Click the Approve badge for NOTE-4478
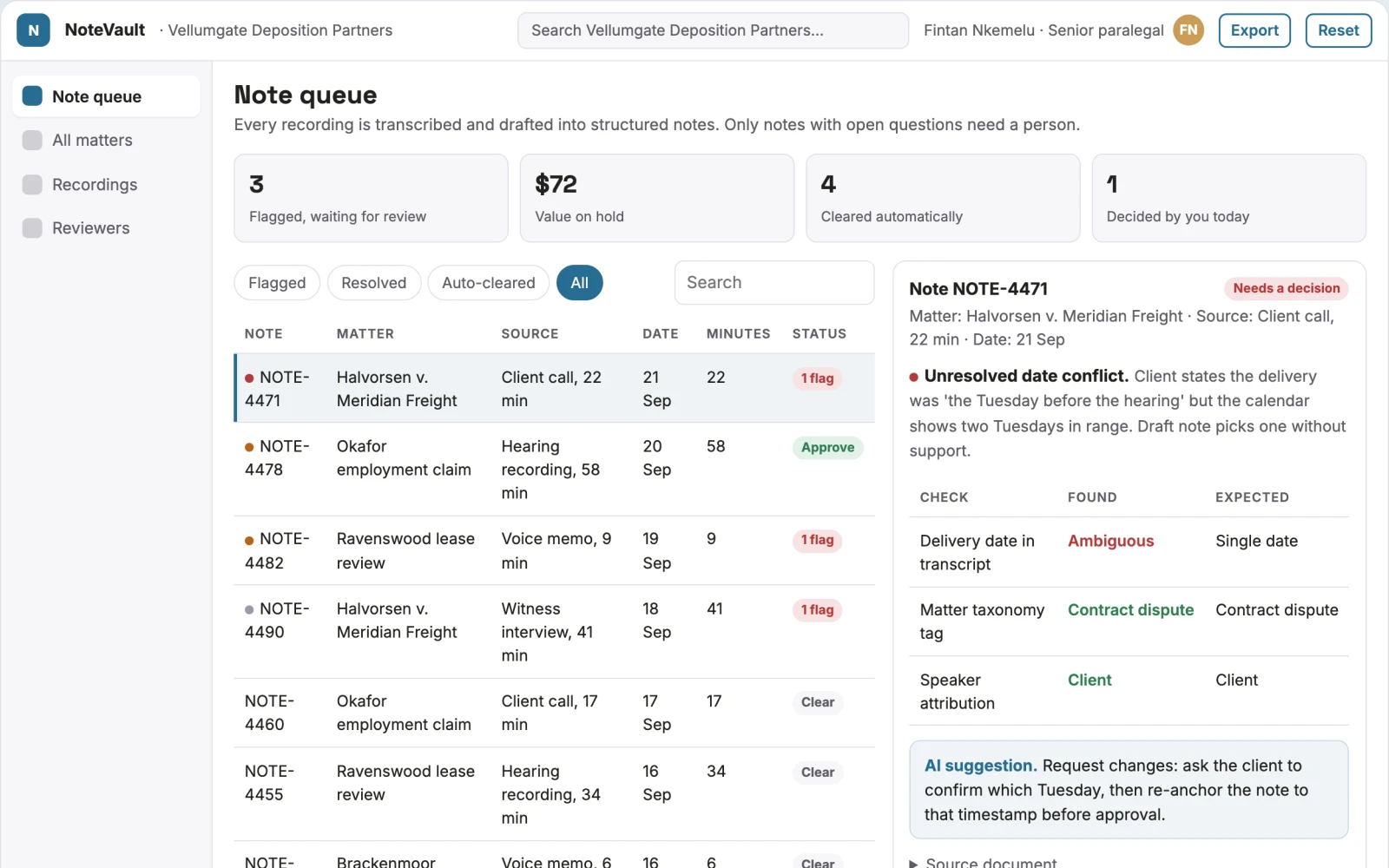 coord(827,448)
